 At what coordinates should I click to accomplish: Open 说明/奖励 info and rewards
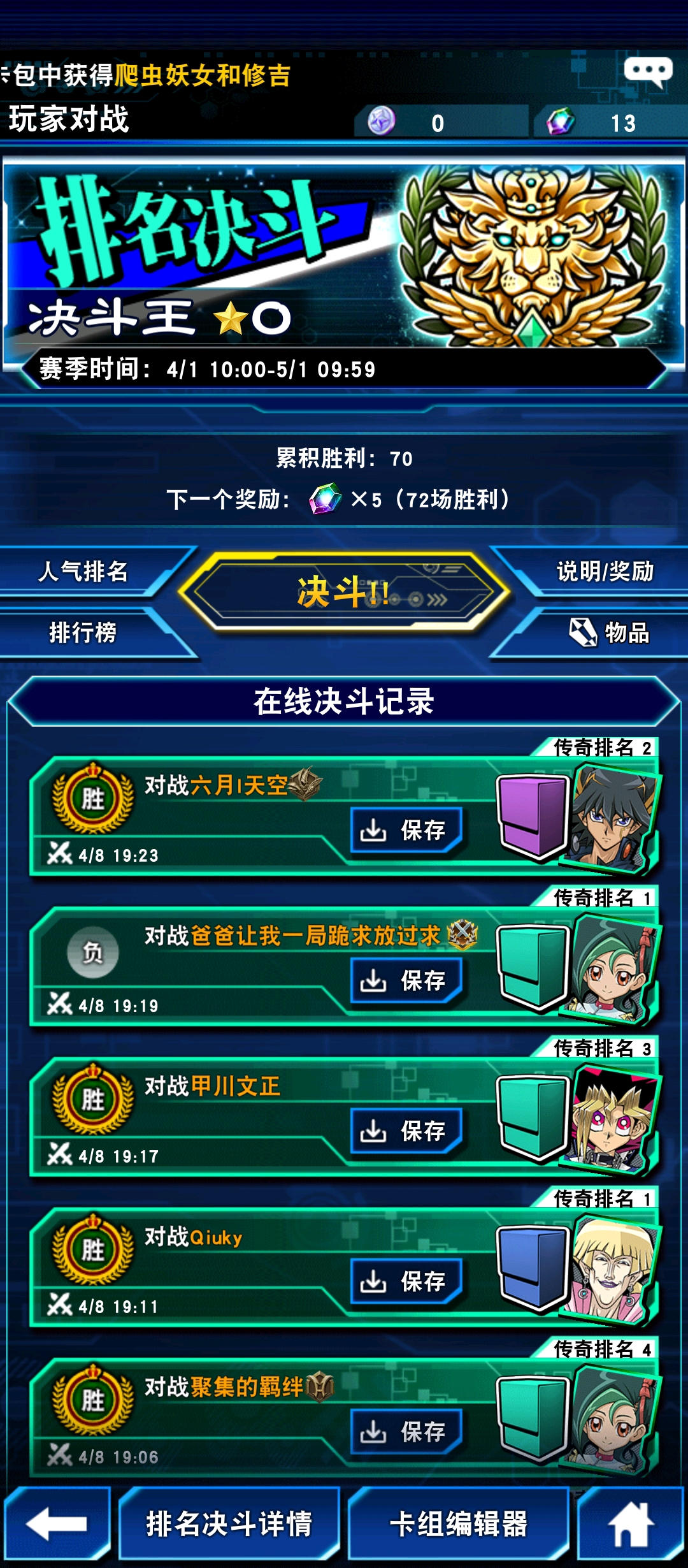[605, 571]
